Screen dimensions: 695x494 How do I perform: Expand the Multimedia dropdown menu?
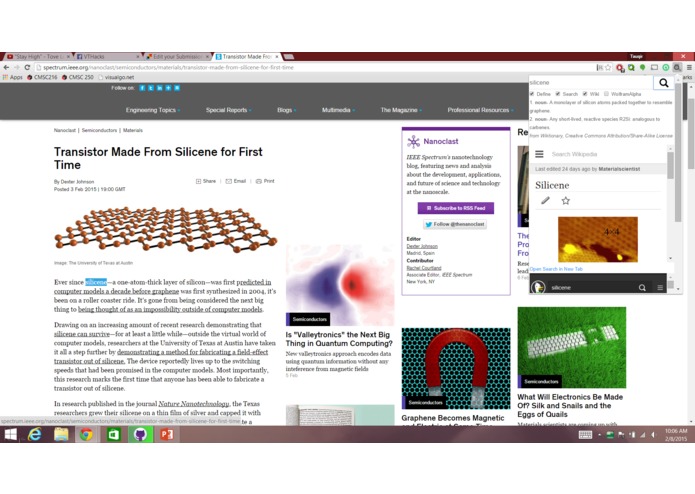click(x=339, y=110)
